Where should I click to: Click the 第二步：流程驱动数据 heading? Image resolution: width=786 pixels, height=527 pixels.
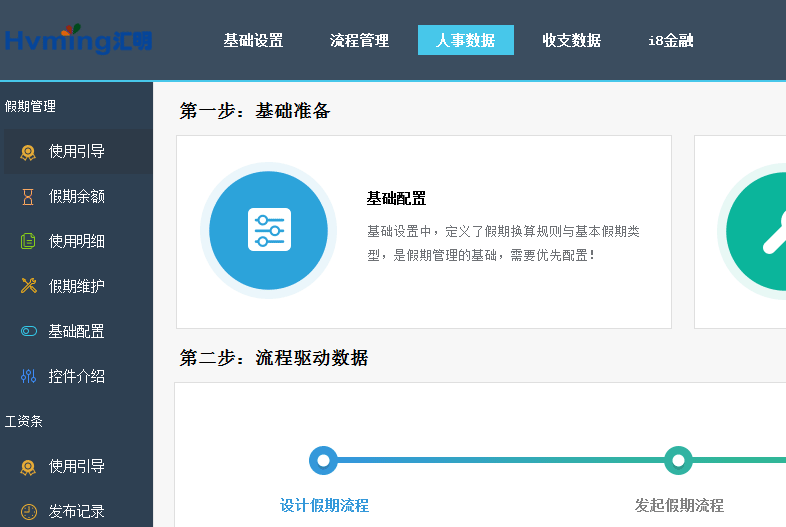pos(274,358)
